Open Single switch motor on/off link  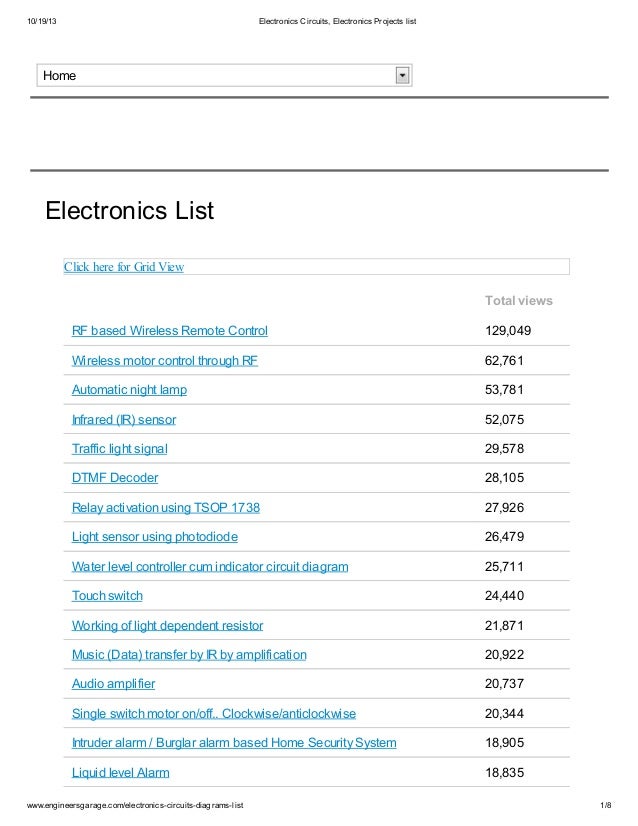pos(214,714)
